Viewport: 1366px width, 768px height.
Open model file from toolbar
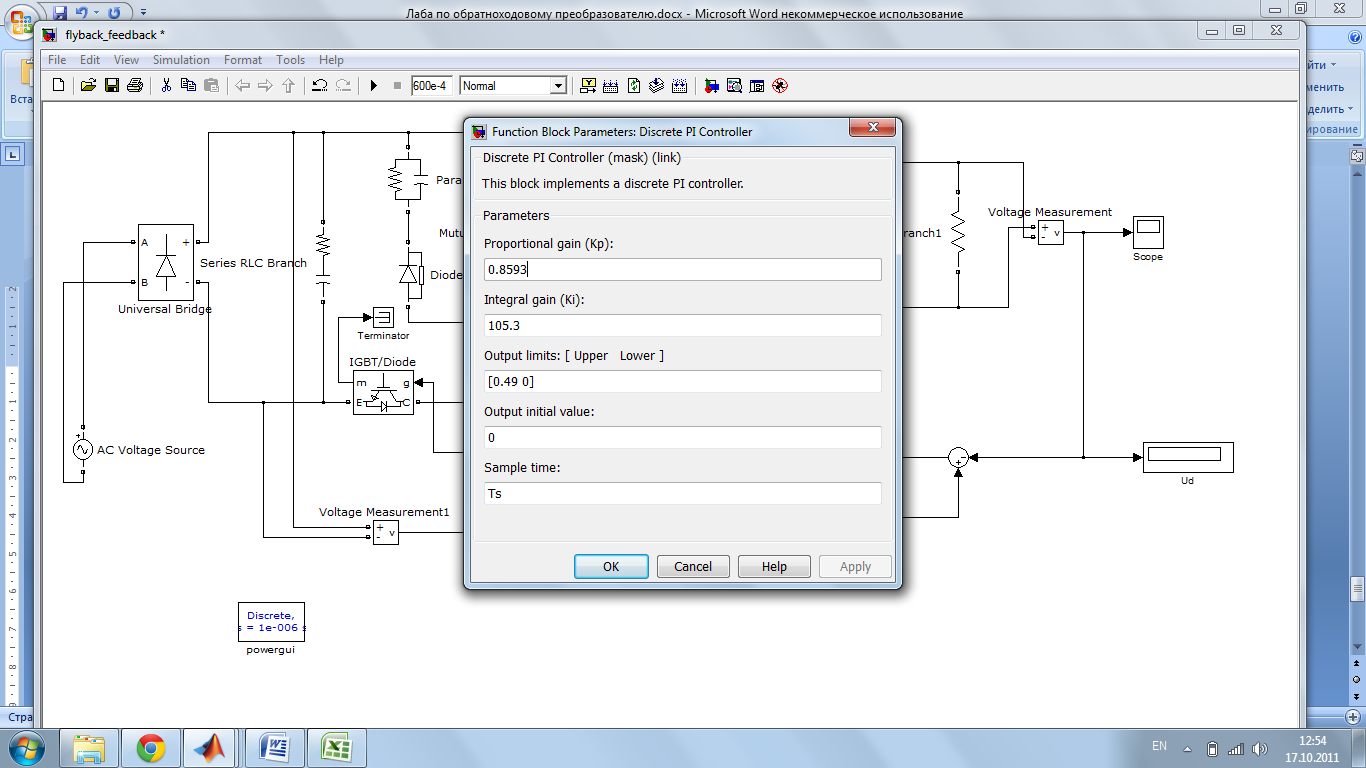[x=88, y=86]
